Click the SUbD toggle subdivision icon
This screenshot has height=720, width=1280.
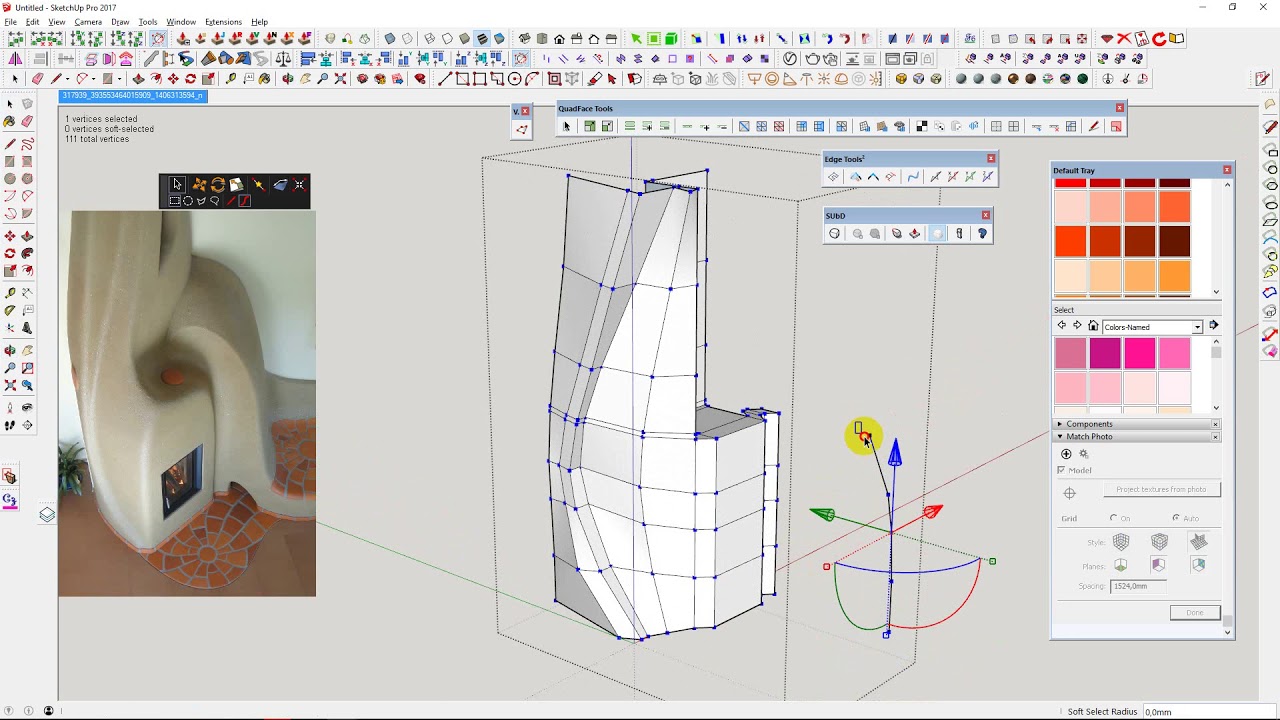pos(834,234)
